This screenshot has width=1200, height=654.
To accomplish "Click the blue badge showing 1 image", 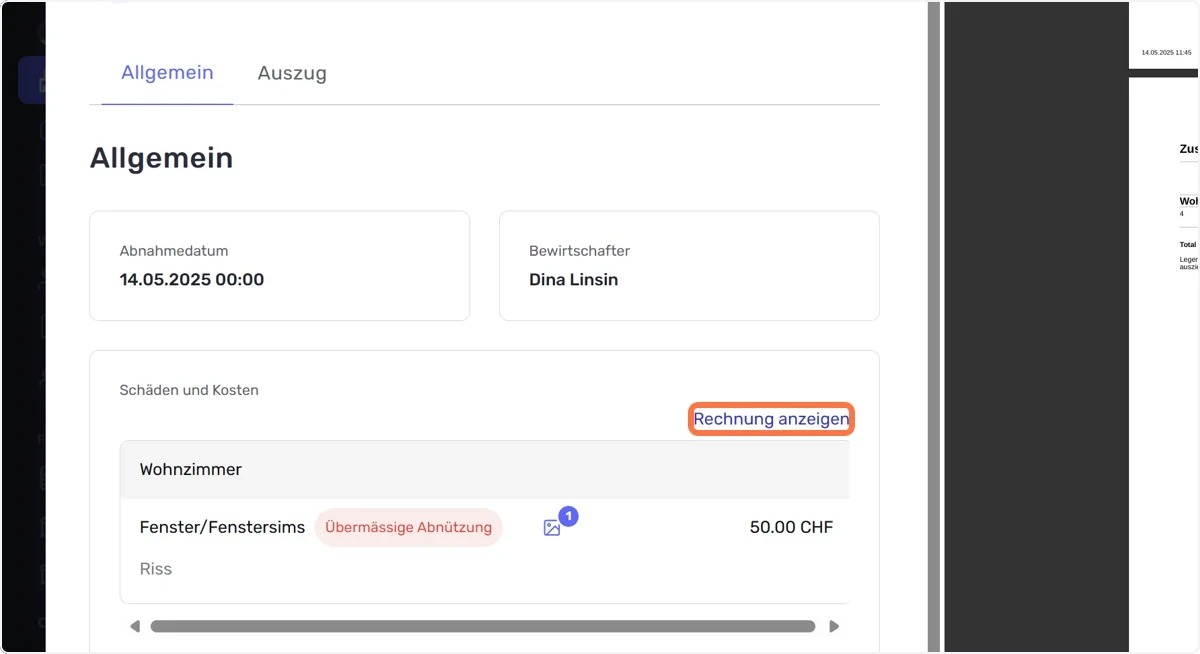I will pyautogui.click(x=569, y=517).
